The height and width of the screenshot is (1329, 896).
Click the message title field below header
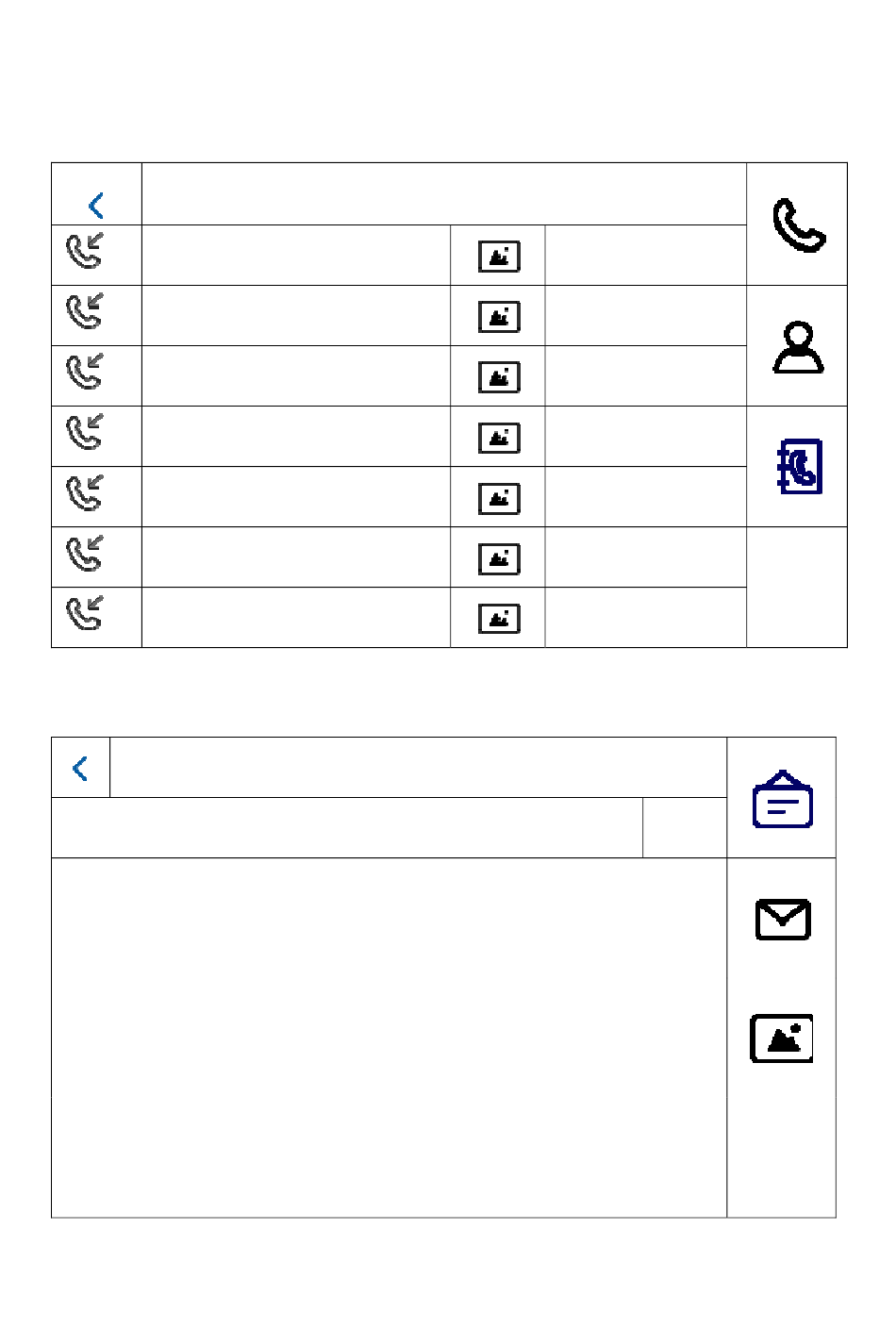click(347, 828)
